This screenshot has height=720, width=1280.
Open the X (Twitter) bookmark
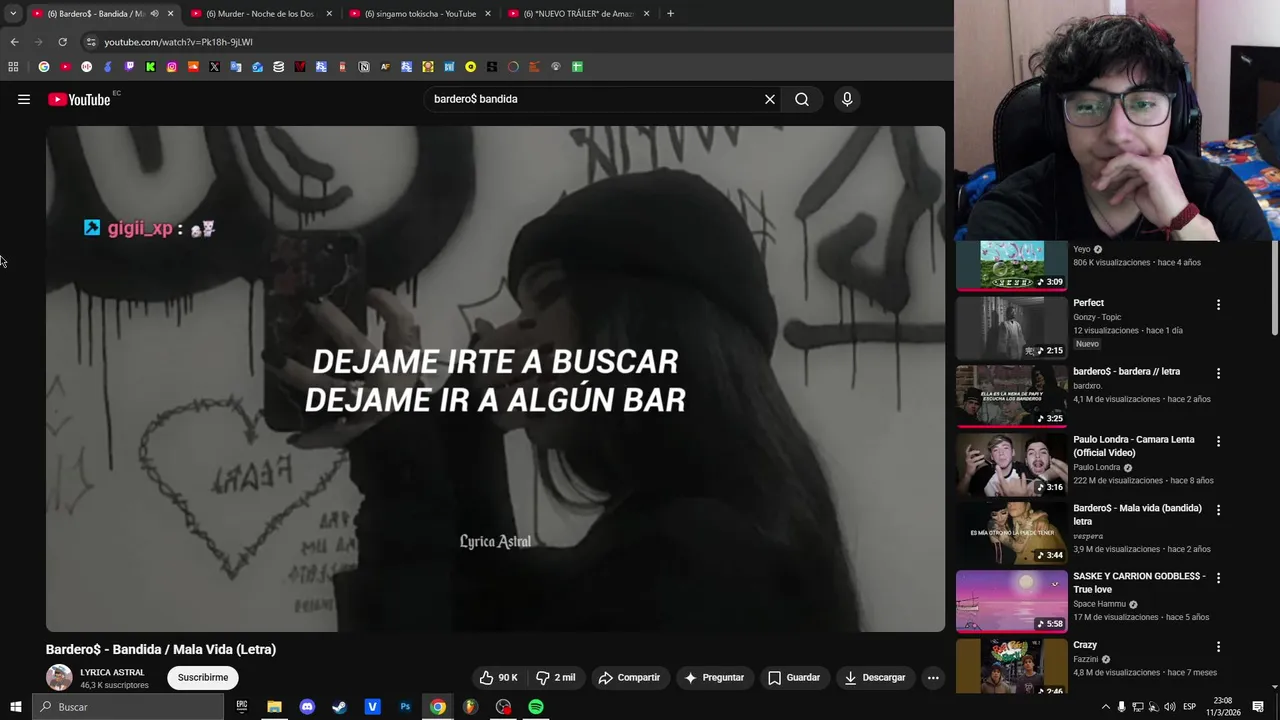(214, 67)
